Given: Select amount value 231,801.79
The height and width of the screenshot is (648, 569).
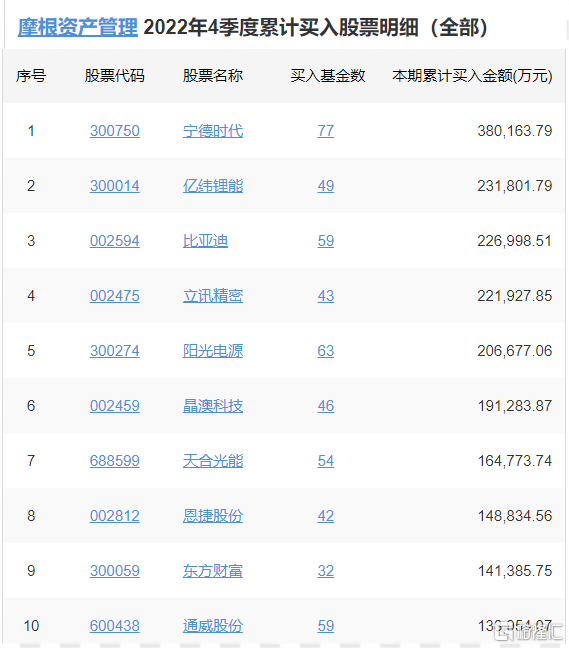Looking at the screenshot, I should (x=515, y=186).
